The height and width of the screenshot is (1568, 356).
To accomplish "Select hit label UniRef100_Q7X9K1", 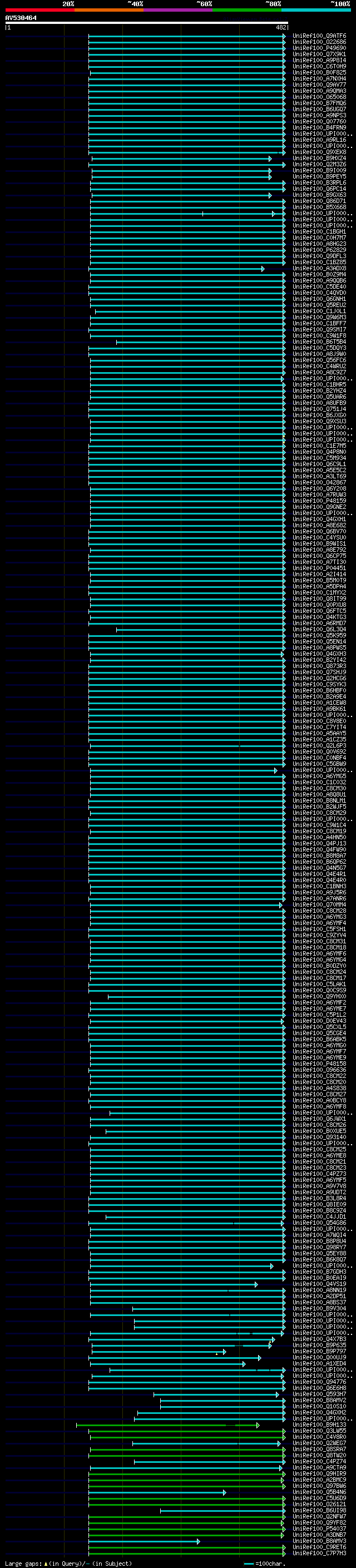I will coord(319,54).
